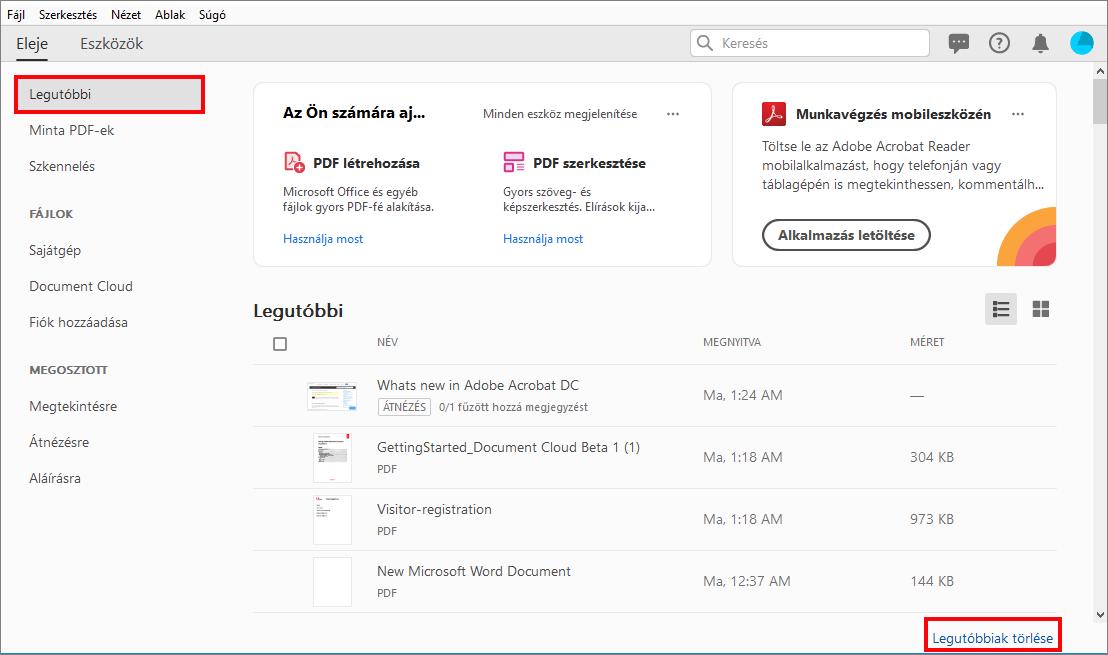Open the chat messages icon
1108x655 pixels.
(959, 43)
